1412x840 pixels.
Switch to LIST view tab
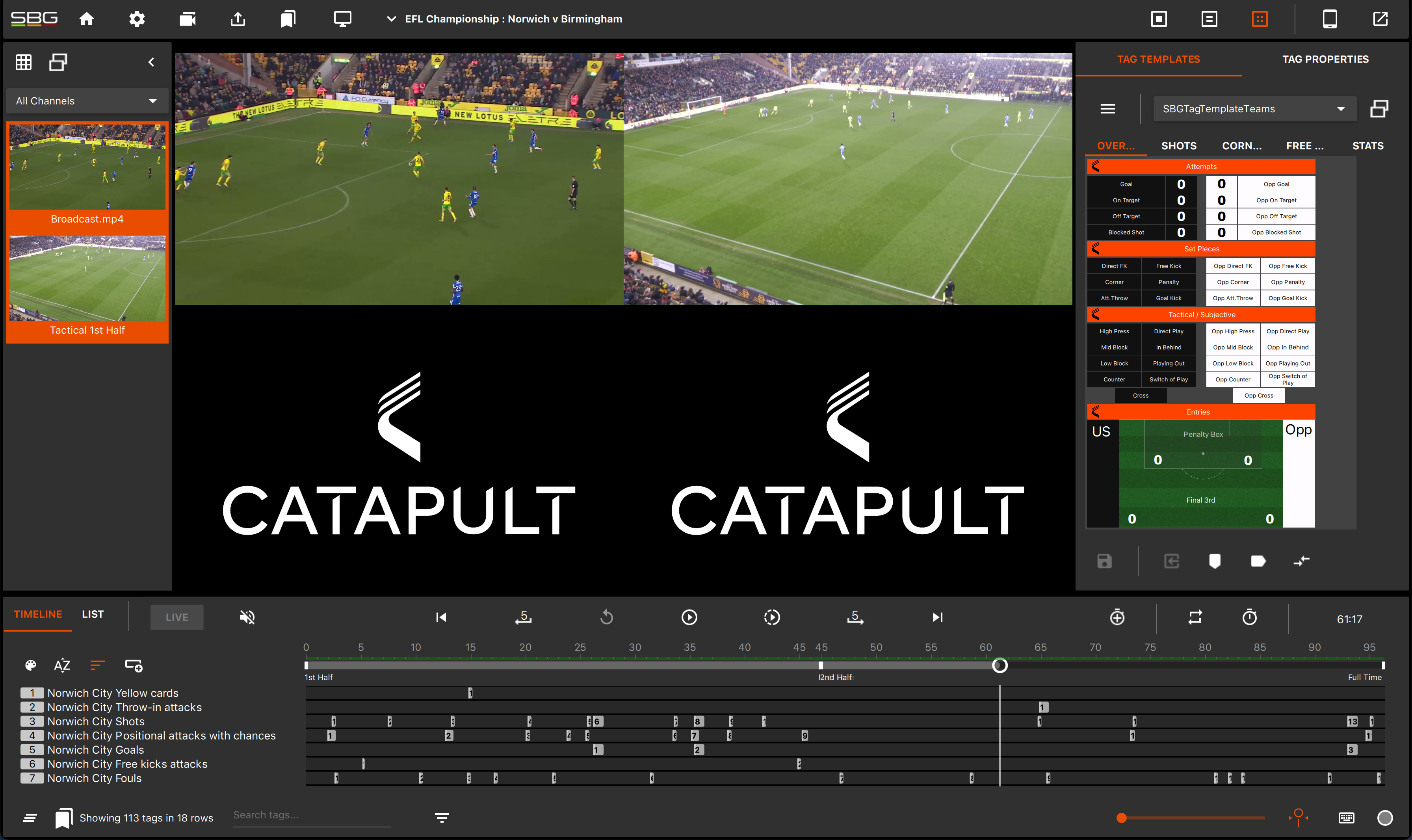tap(93, 614)
